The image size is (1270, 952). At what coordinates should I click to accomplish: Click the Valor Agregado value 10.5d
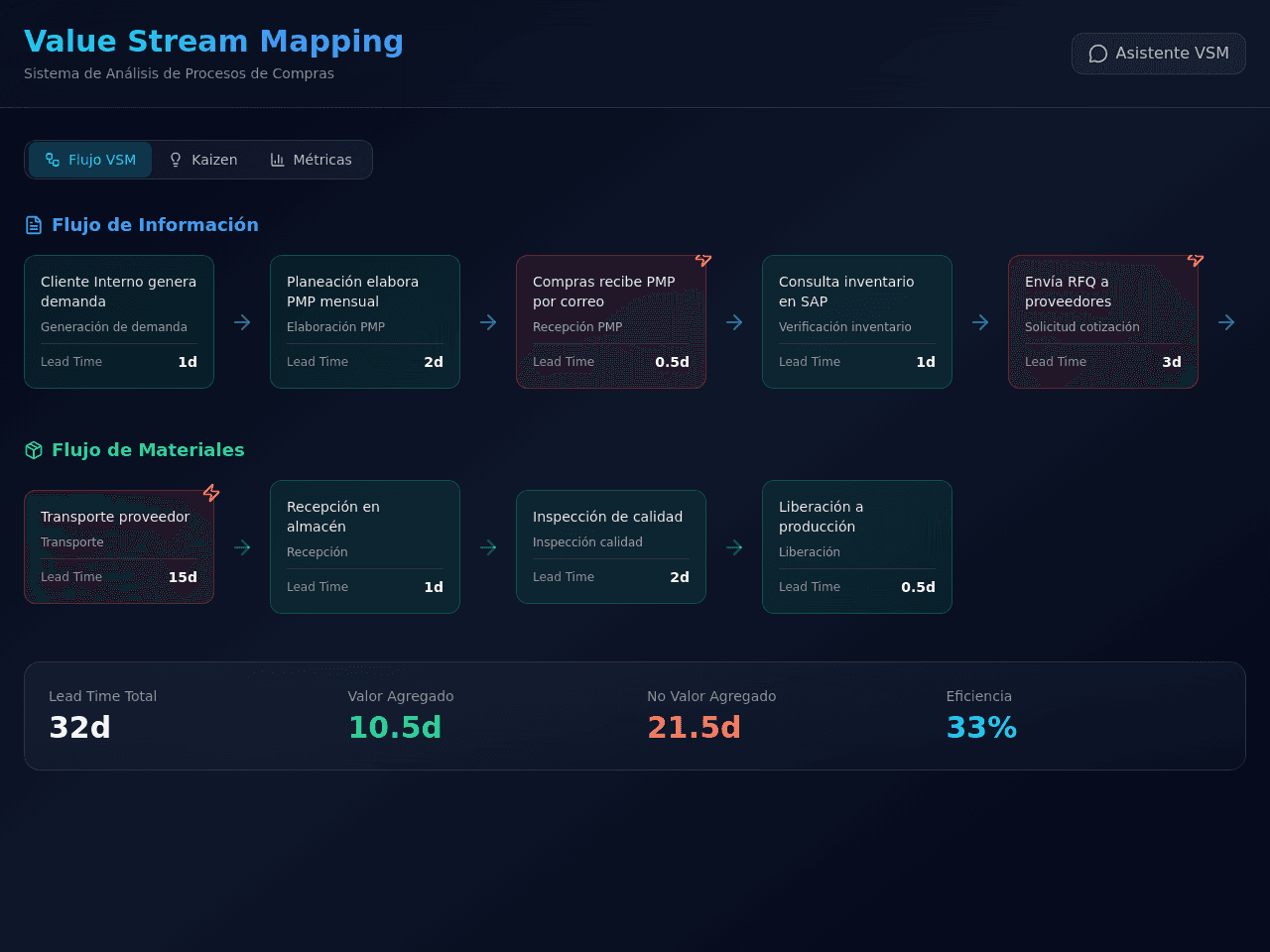[395, 728]
